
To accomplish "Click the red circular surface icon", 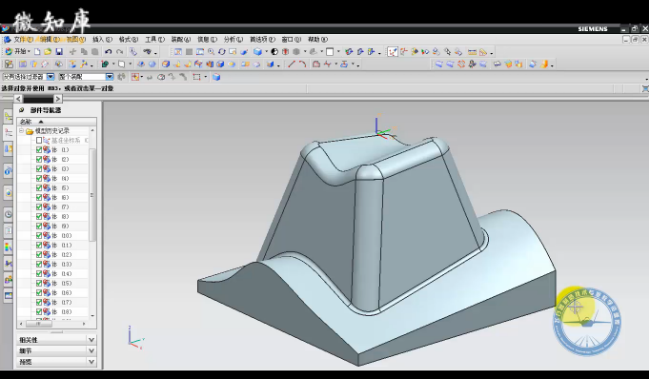I will 461,64.
